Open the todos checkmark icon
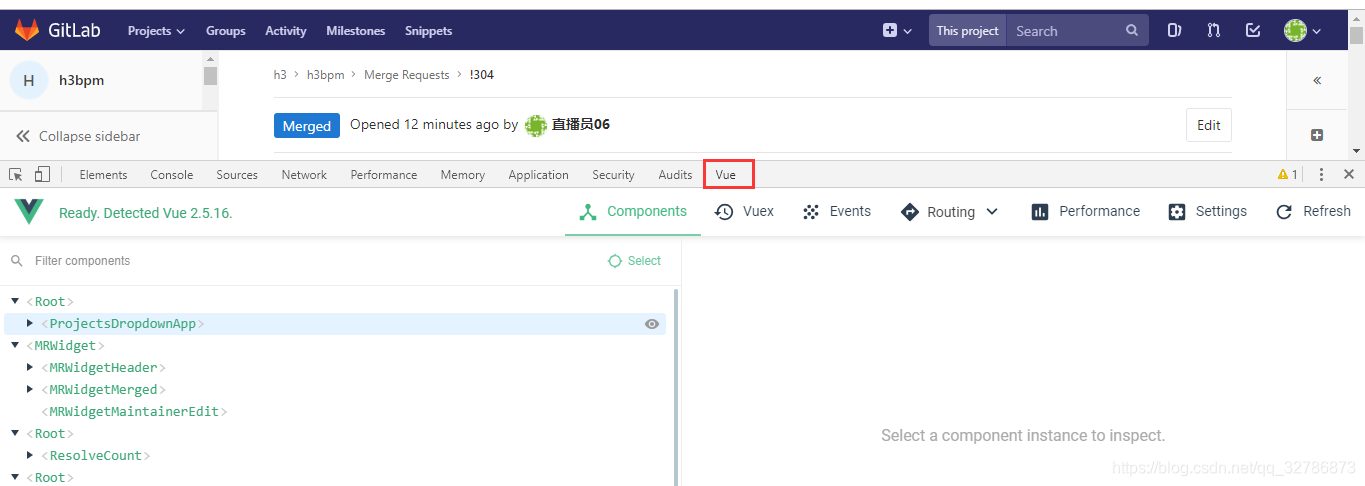This screenshot has height=486, width=1365. pos(1253,31)
